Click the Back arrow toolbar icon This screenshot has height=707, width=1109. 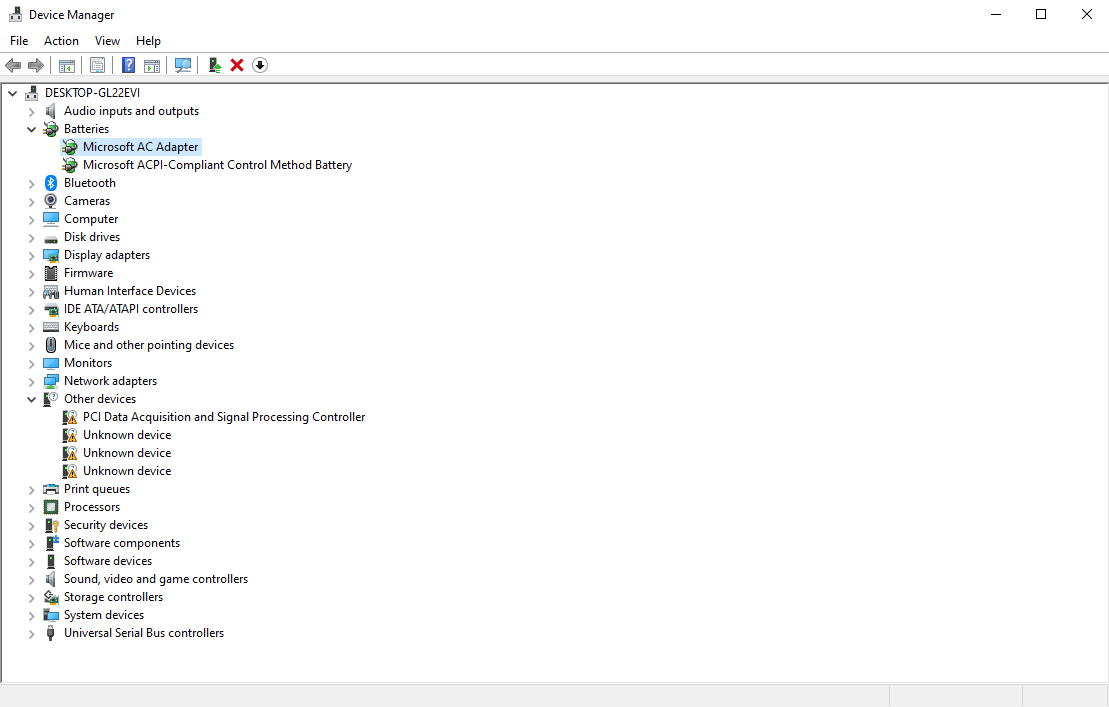13,66
